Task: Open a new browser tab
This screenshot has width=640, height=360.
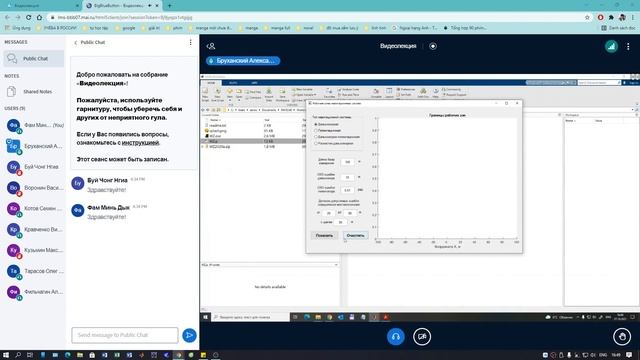Action: click(169, 6)
